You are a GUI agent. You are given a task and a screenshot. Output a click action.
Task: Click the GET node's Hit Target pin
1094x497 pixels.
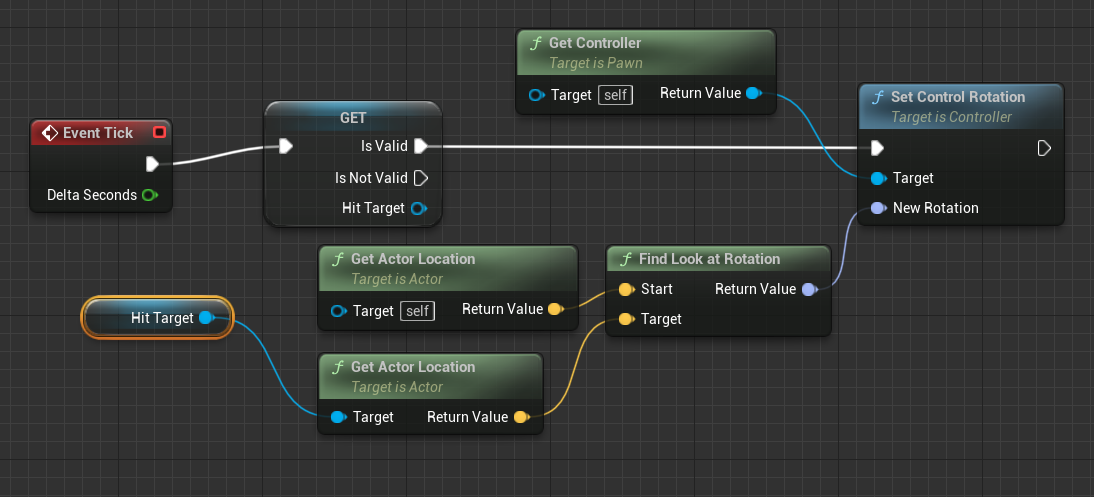(419, 208)
